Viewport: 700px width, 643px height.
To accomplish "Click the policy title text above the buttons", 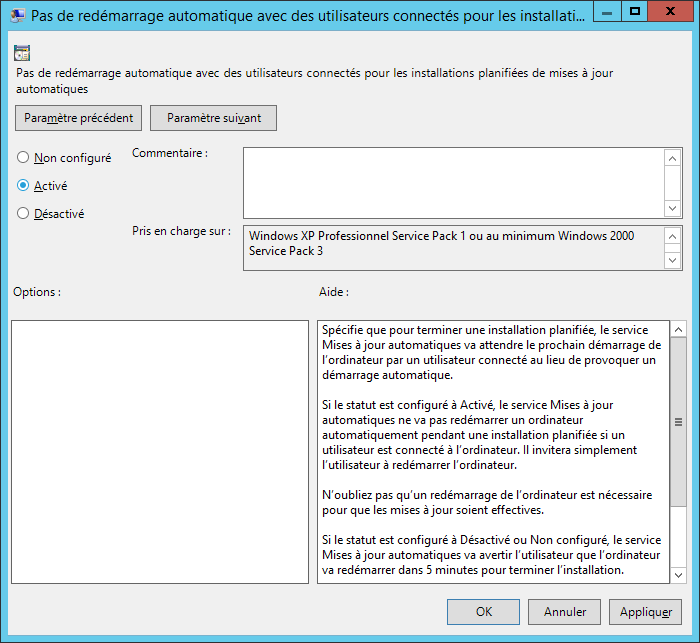I will click(x=315, y=81).
